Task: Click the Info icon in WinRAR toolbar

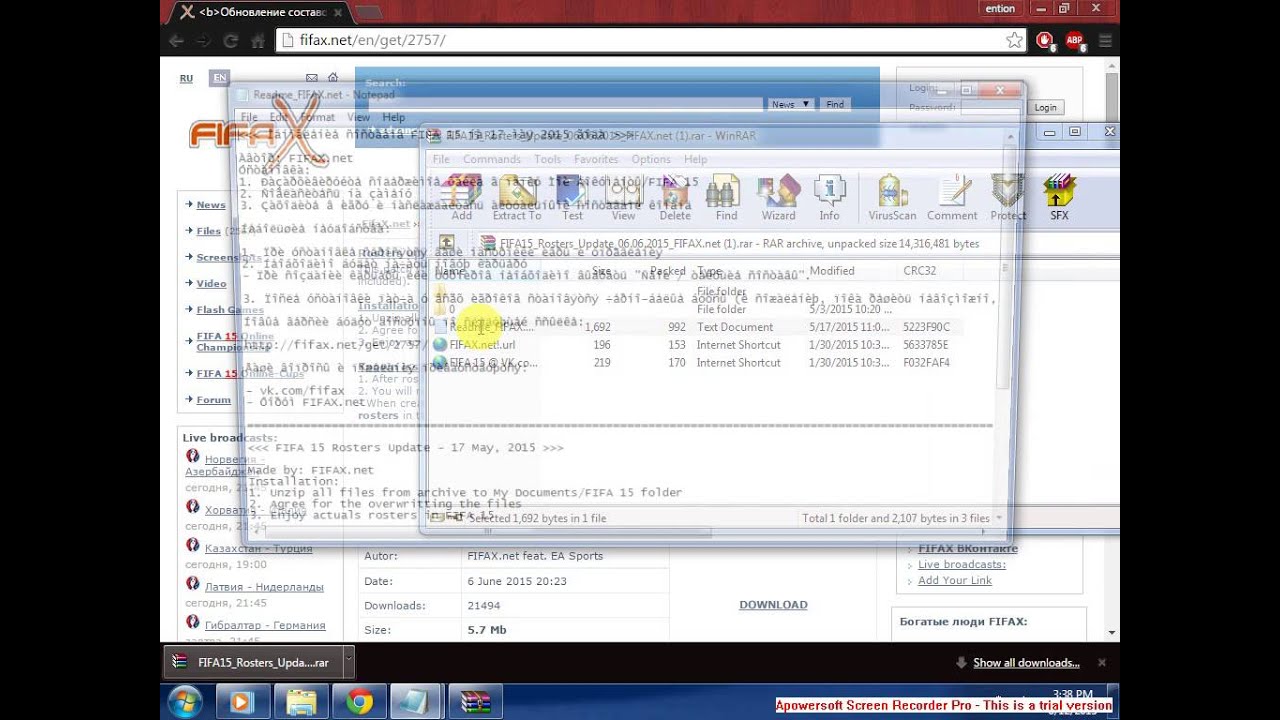Action: click(x=830, y=196)
